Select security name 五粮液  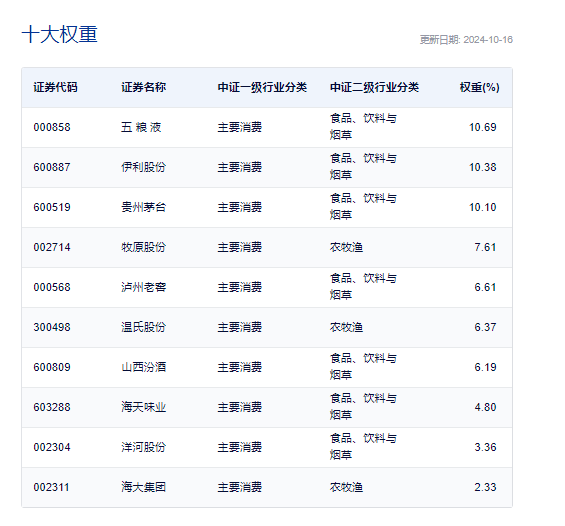pyautogui.click(x=141, y=127)
